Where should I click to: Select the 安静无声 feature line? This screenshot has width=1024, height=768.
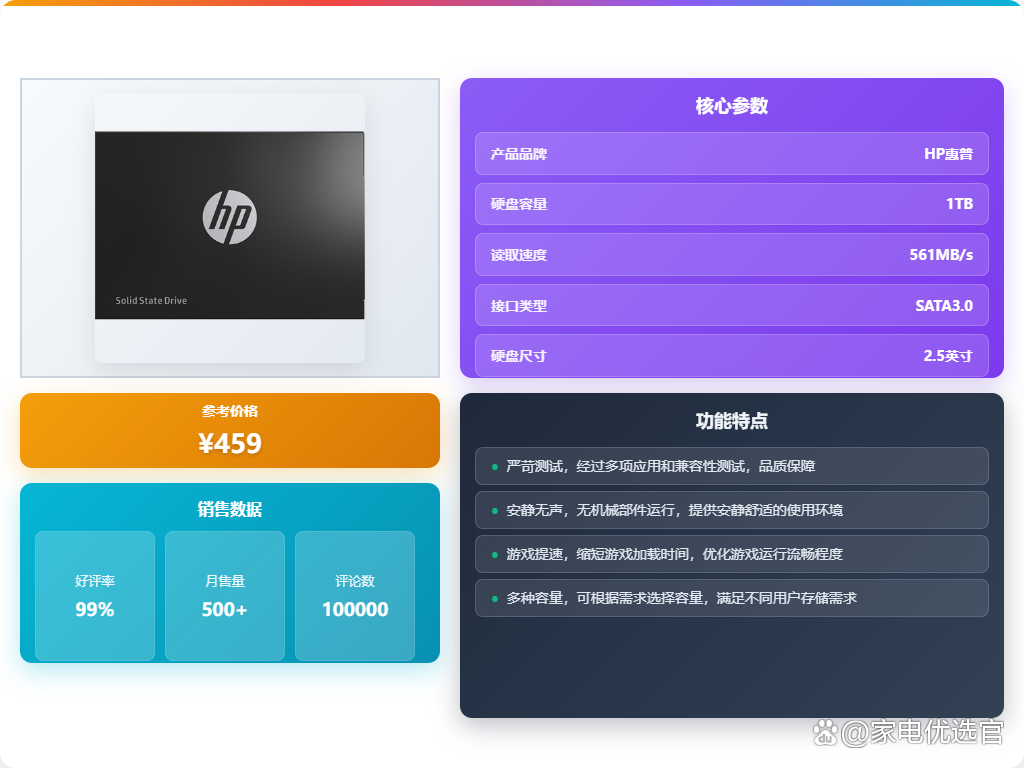coord(731,510)
